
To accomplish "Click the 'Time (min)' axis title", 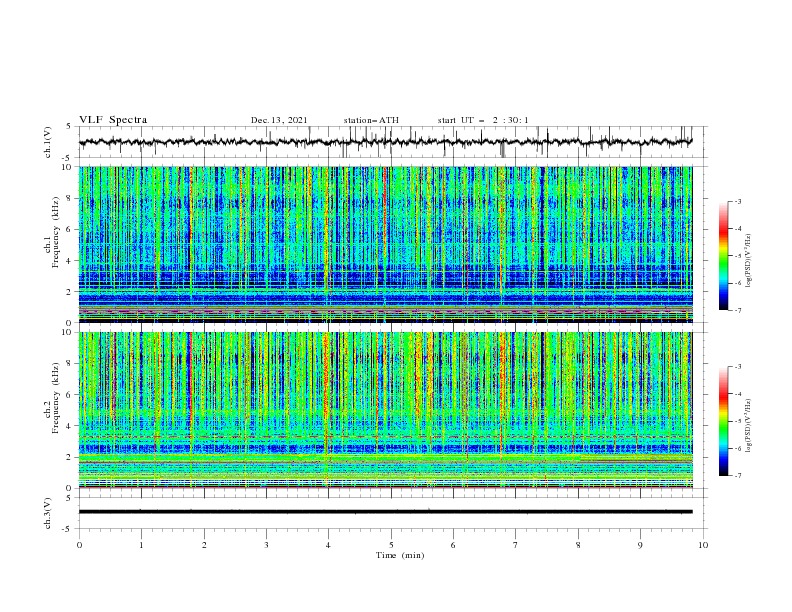I will [x=400, y=555].
